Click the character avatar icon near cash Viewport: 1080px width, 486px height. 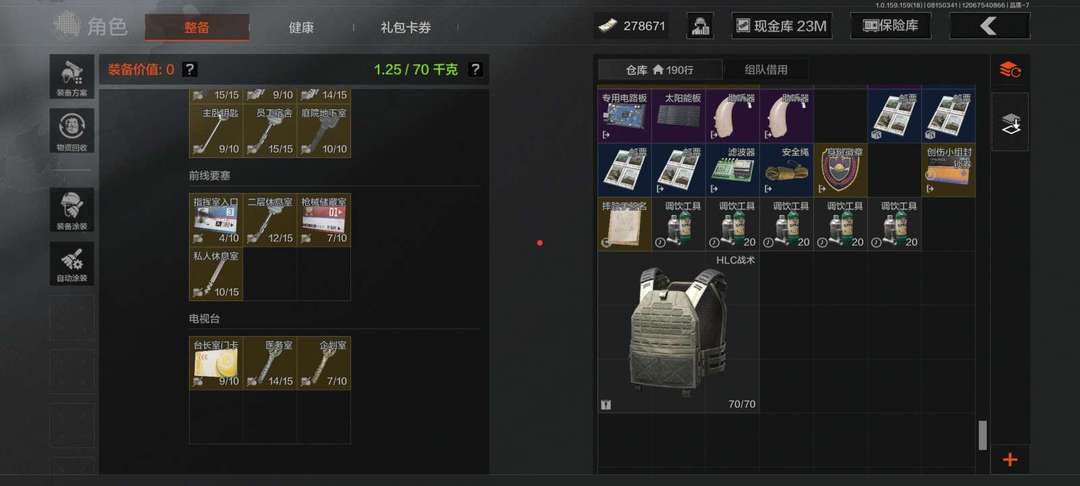700,26
